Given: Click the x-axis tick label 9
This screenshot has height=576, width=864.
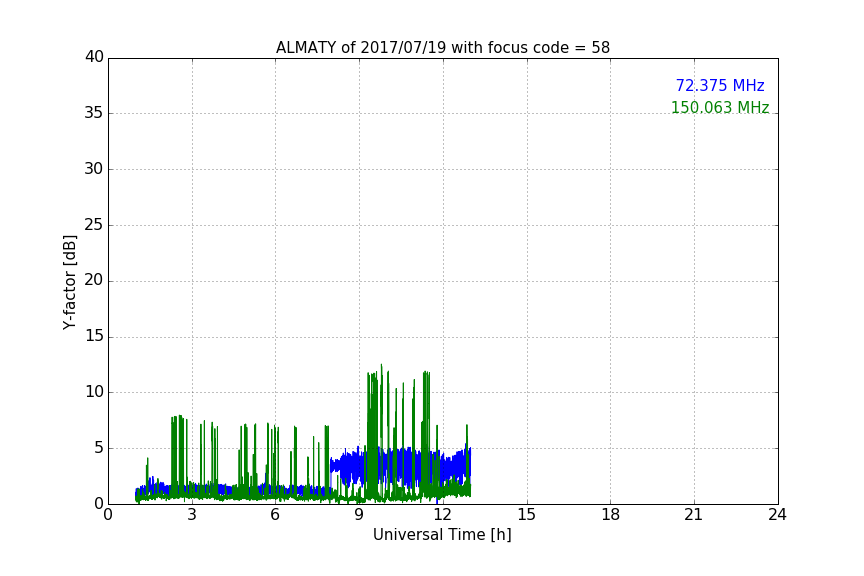Looking at the screenshot, I should coord(359,515).
